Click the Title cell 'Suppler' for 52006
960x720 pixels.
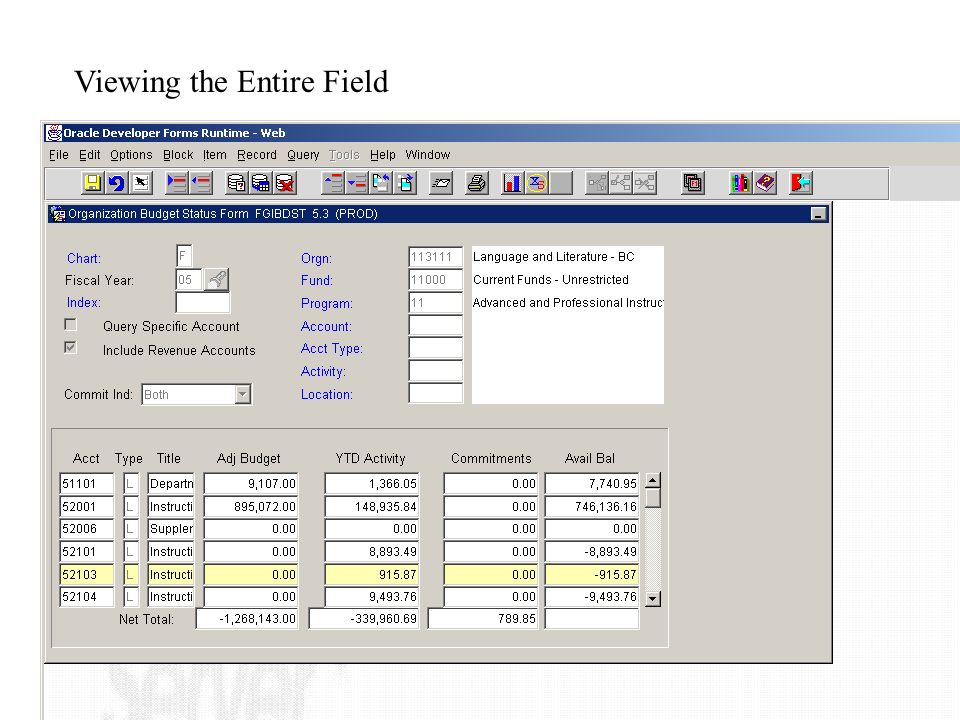pyautogui.click(x=171, y=529)
